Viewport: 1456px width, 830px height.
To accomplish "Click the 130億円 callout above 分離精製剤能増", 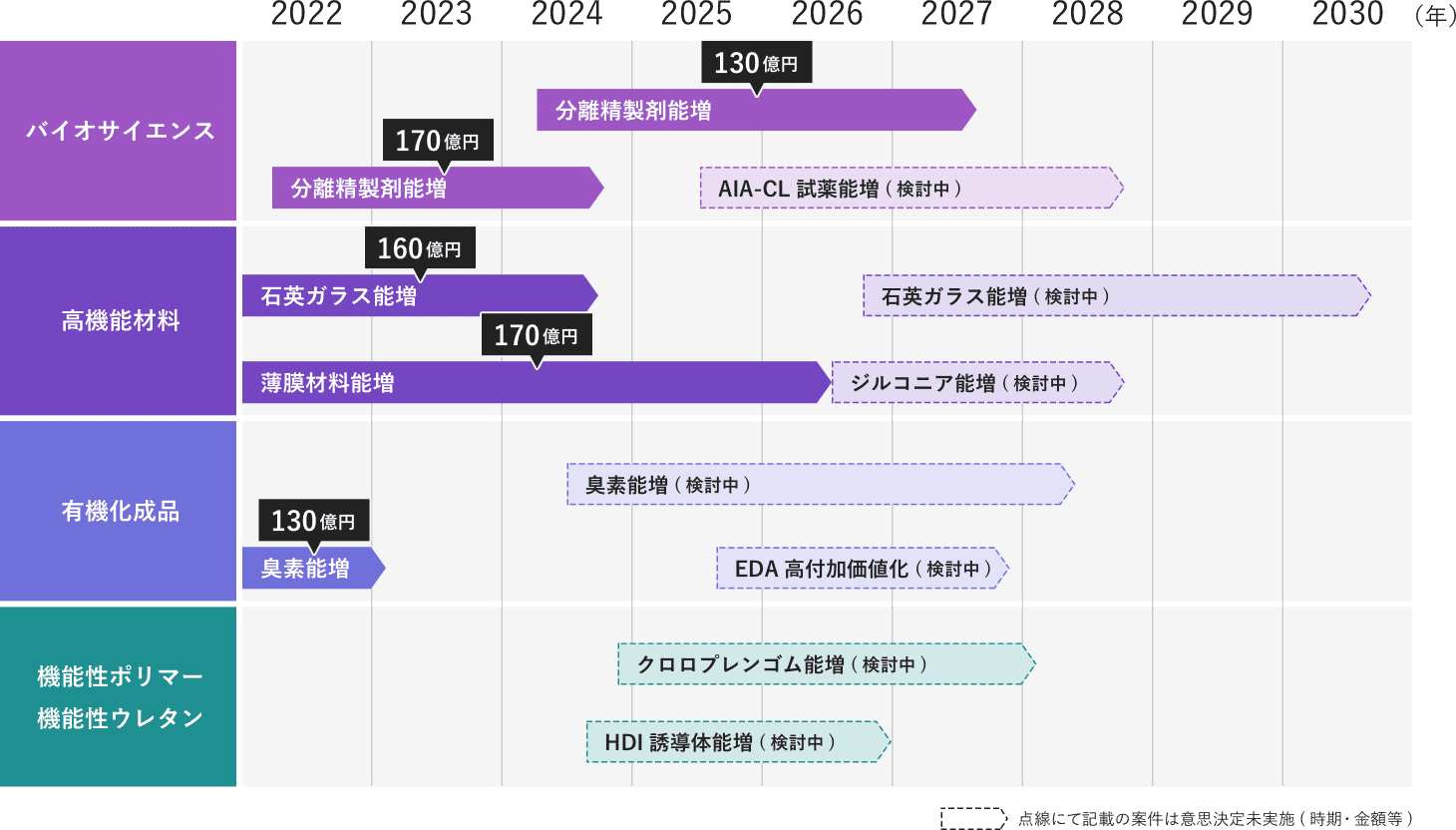I will tap(757, 63).
